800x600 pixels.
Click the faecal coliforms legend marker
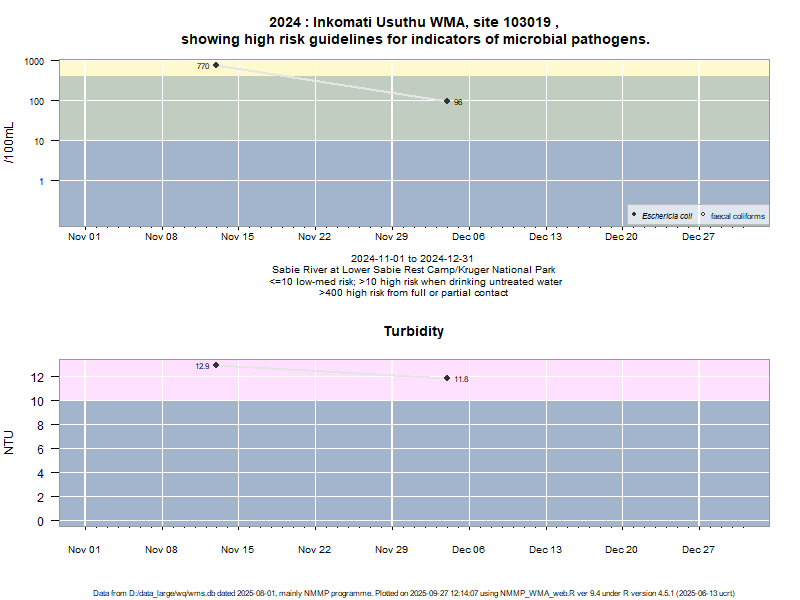point(703,215)
